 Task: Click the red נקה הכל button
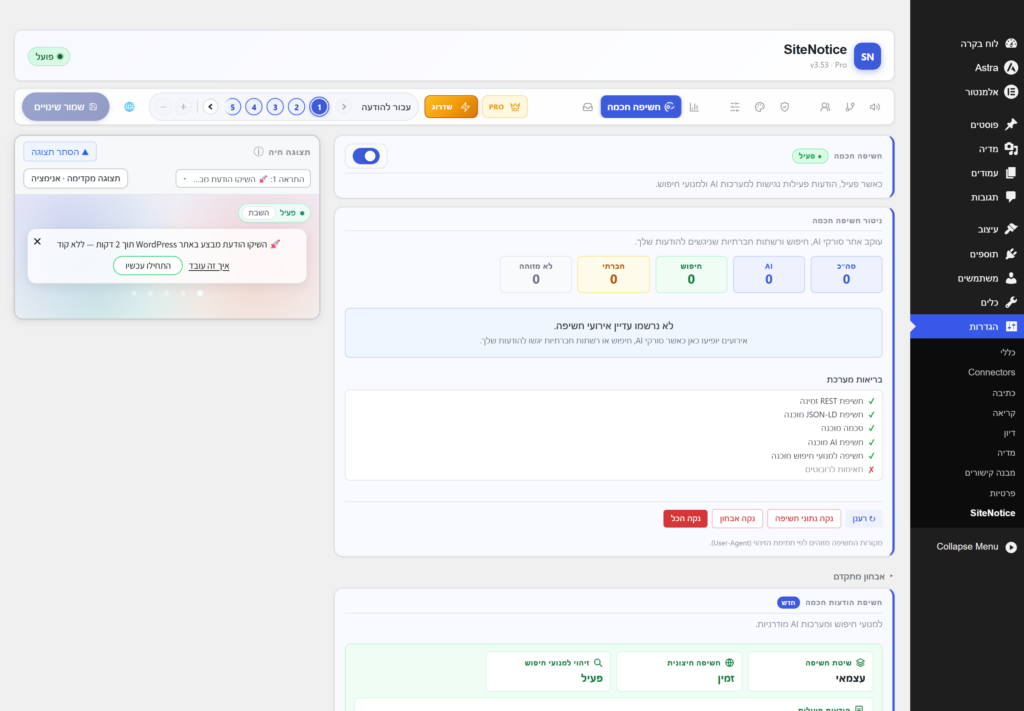pyautogui.click(x=685, y=519)
